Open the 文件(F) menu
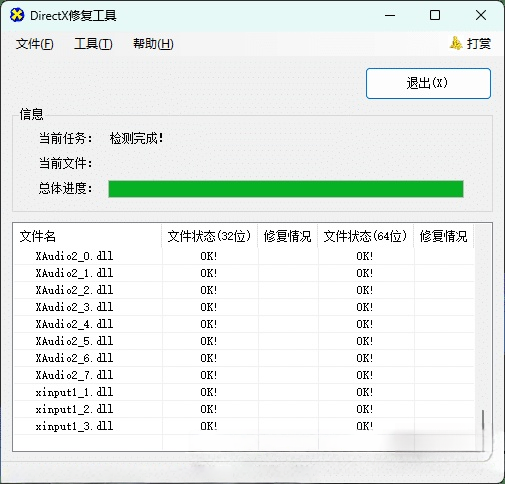505x484 pixels. pos(34,44)
